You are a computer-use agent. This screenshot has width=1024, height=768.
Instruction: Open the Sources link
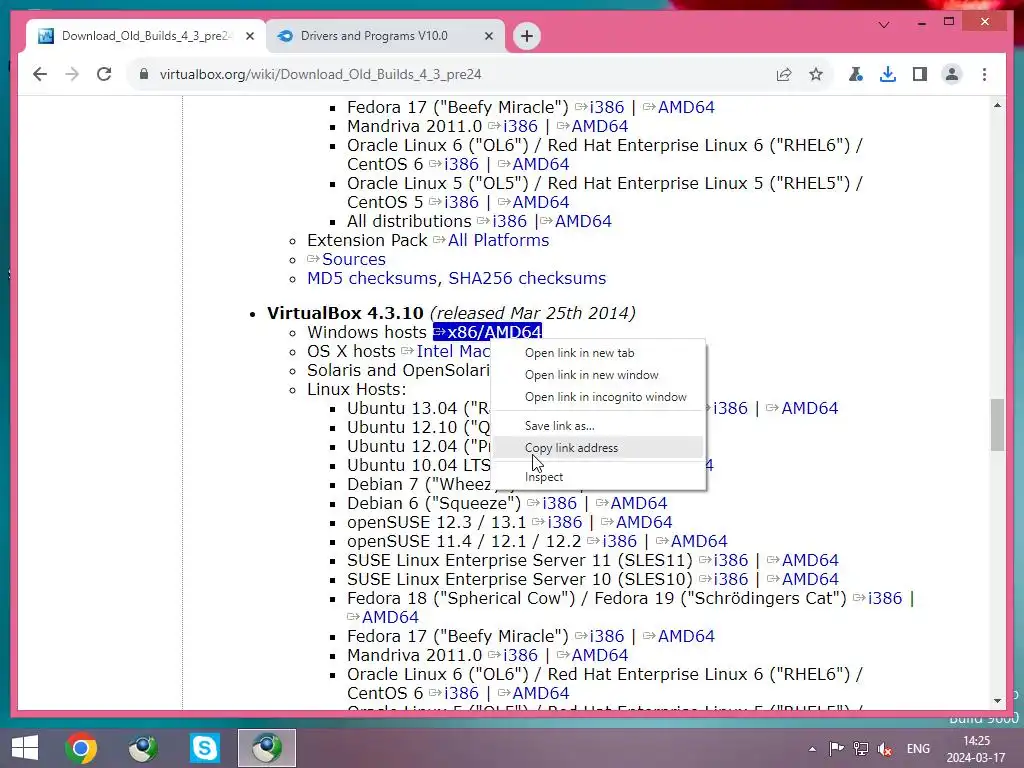[x=353, y=259]
